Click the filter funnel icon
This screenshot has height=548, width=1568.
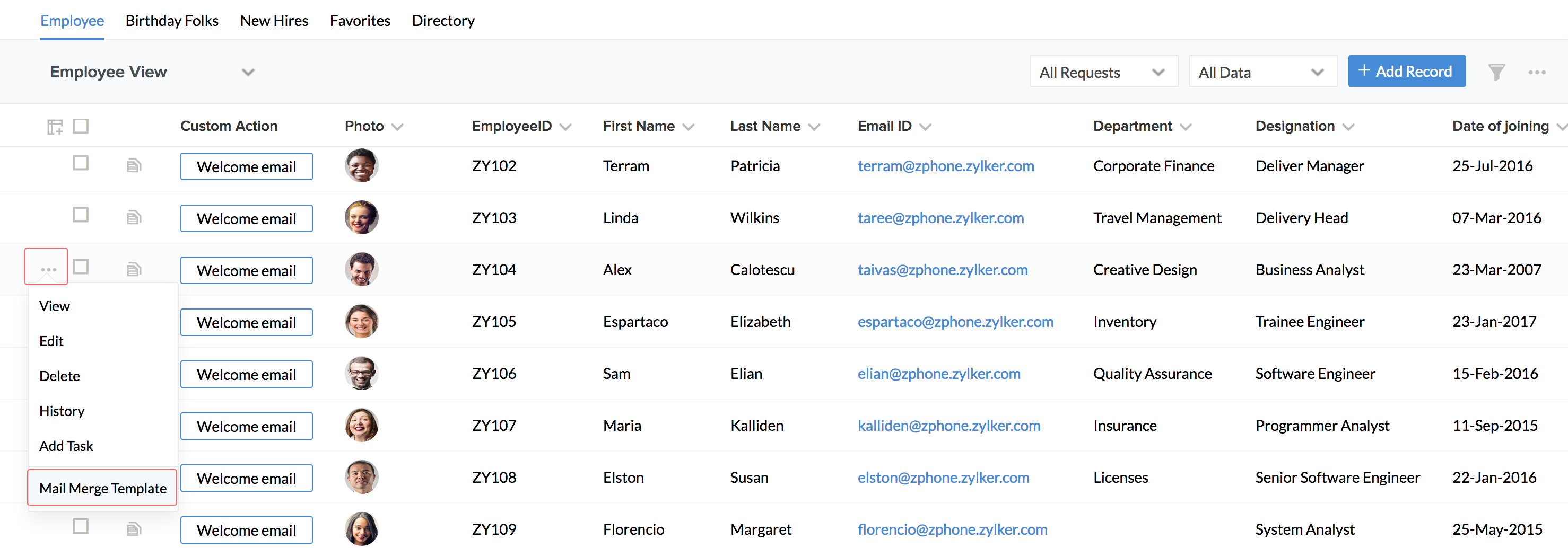(1496, 73)
